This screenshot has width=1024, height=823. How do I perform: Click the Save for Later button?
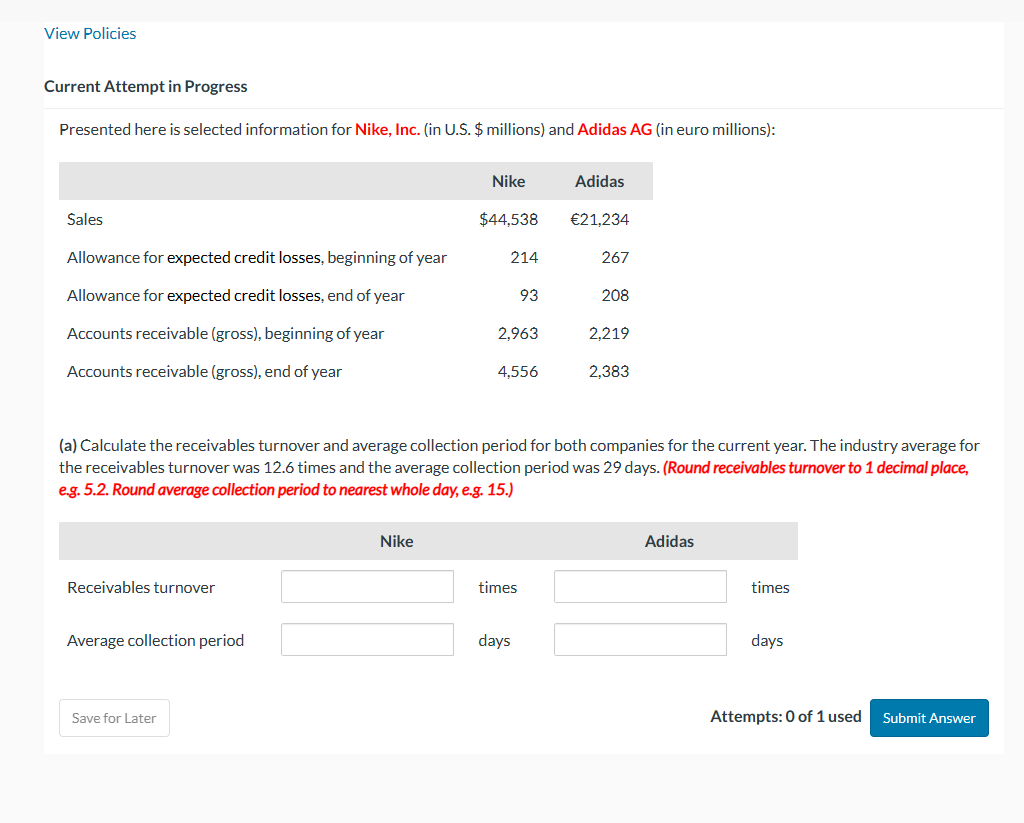[x=114, y=718]
